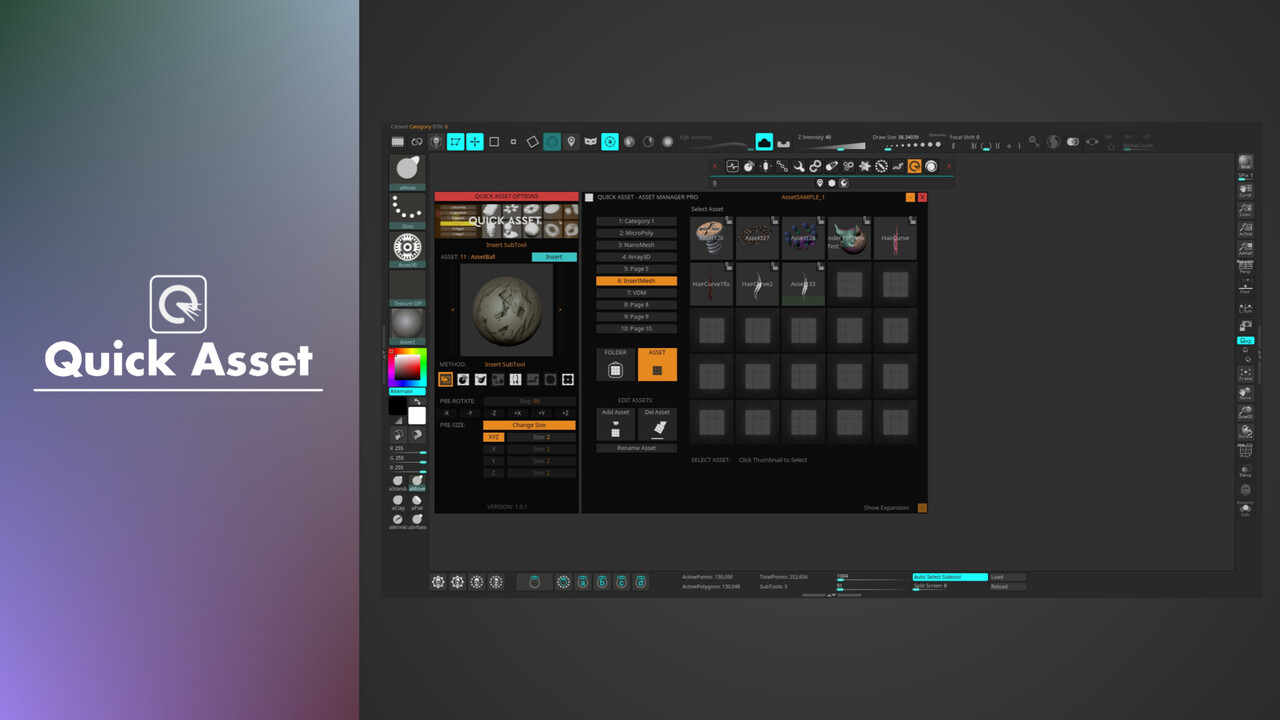Click first gear icon in bottom shelf
Screen dimensions: 1280x720
pyautogui.click(x=438, y=582)
